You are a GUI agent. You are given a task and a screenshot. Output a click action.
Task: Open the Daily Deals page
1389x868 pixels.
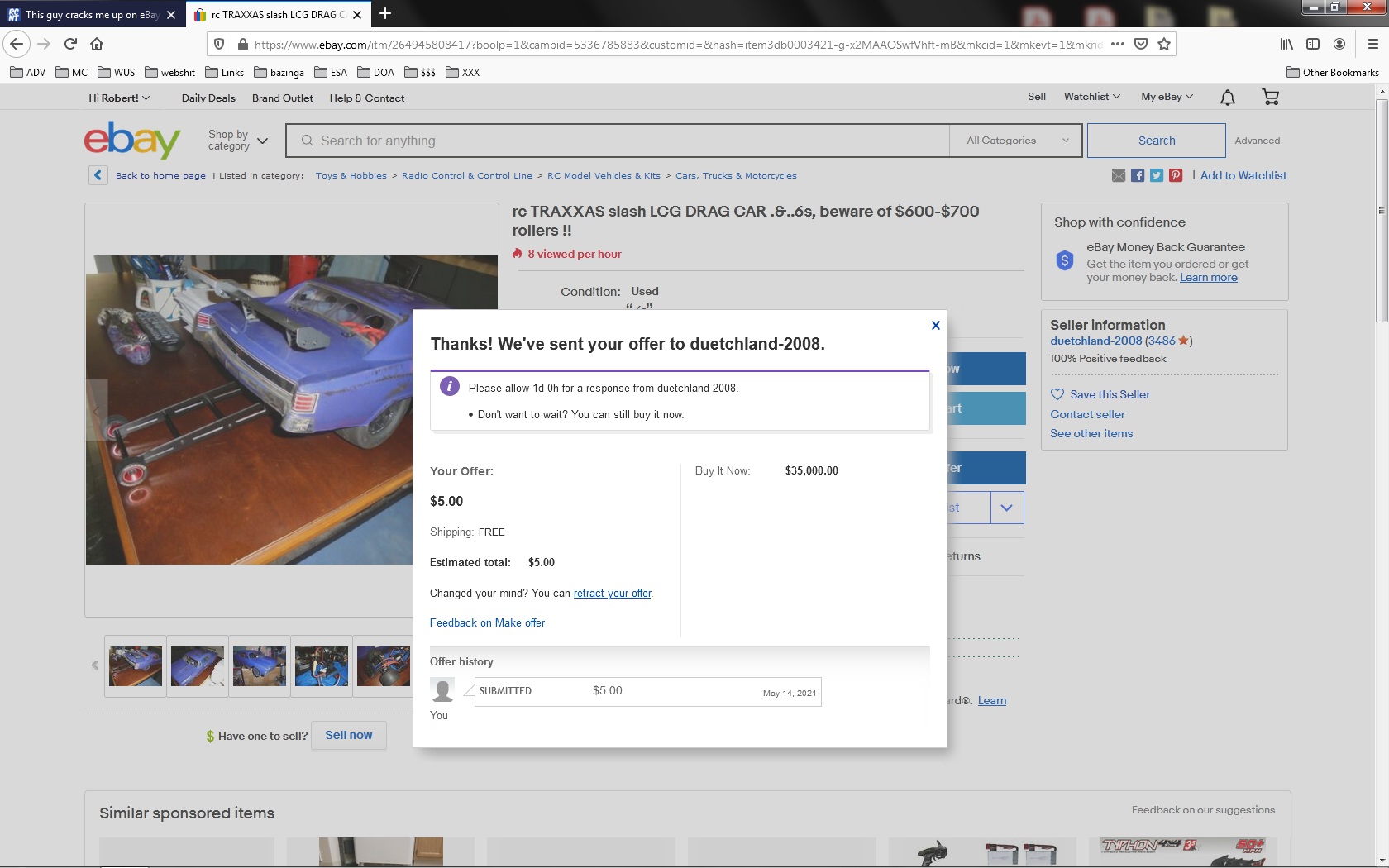[x=208, y=98]
